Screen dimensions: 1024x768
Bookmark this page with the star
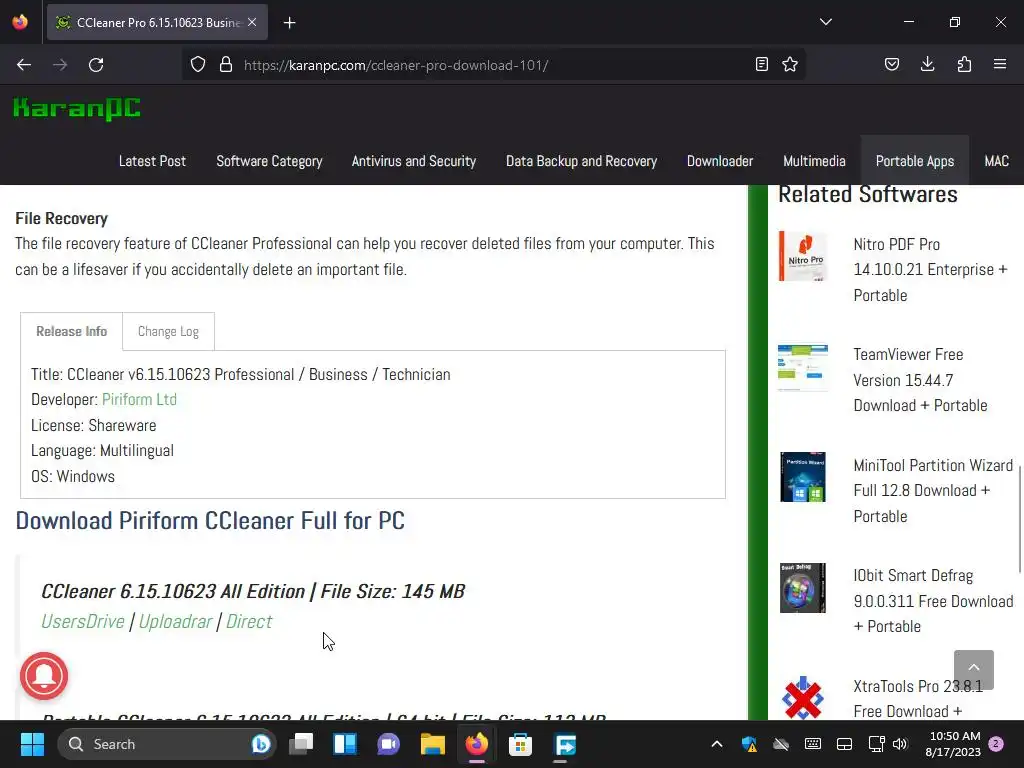(x=790, y=65)
